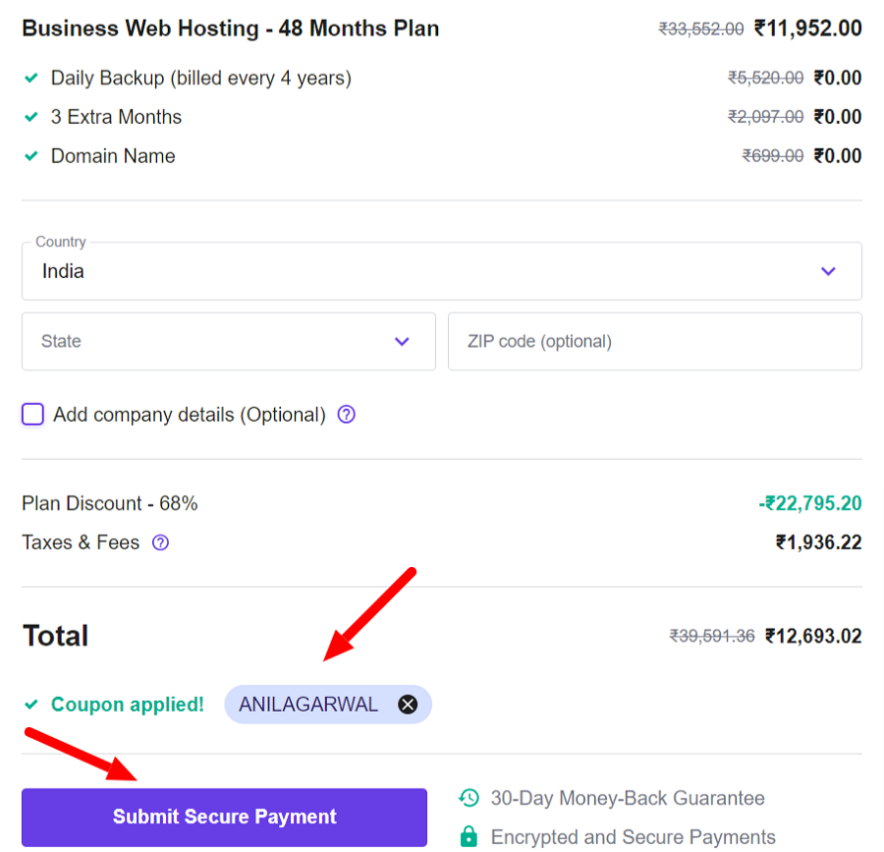Remove the ANILAGARWAL coupon via the X icon
This screenshot has width=884, height=852.
[x=407, y=704]
